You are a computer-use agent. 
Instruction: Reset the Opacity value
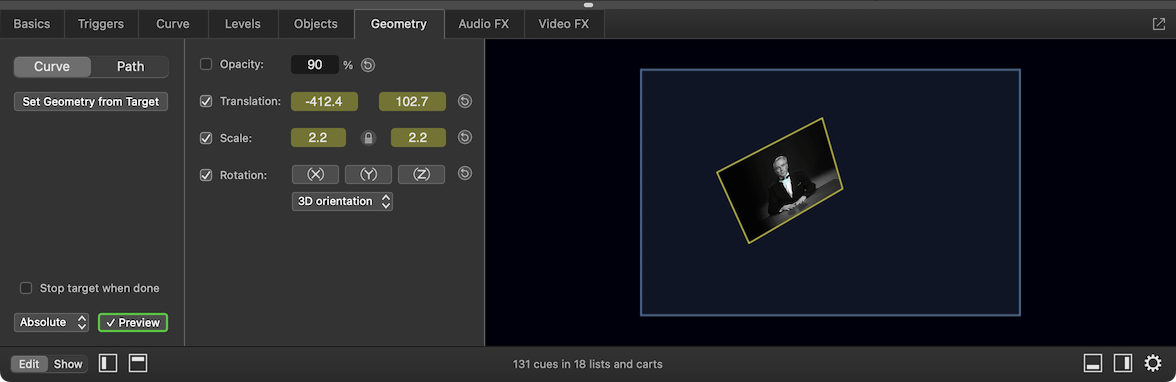pyautogui.click(x=368, y=65)
